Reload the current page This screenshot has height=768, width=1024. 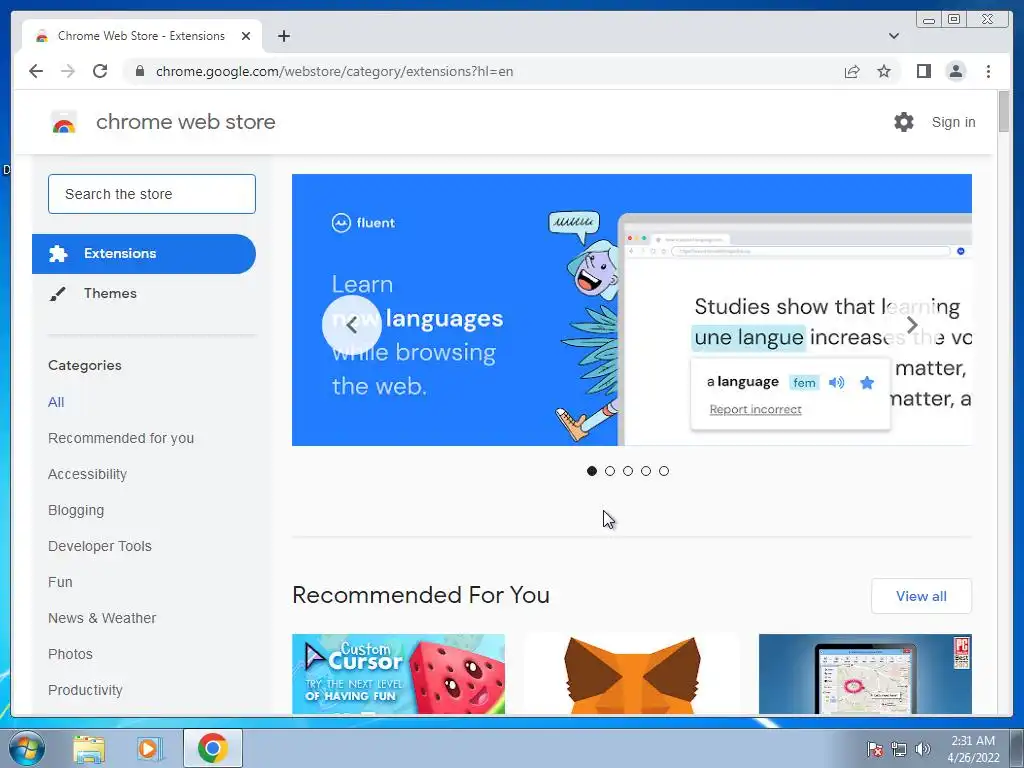100,71
